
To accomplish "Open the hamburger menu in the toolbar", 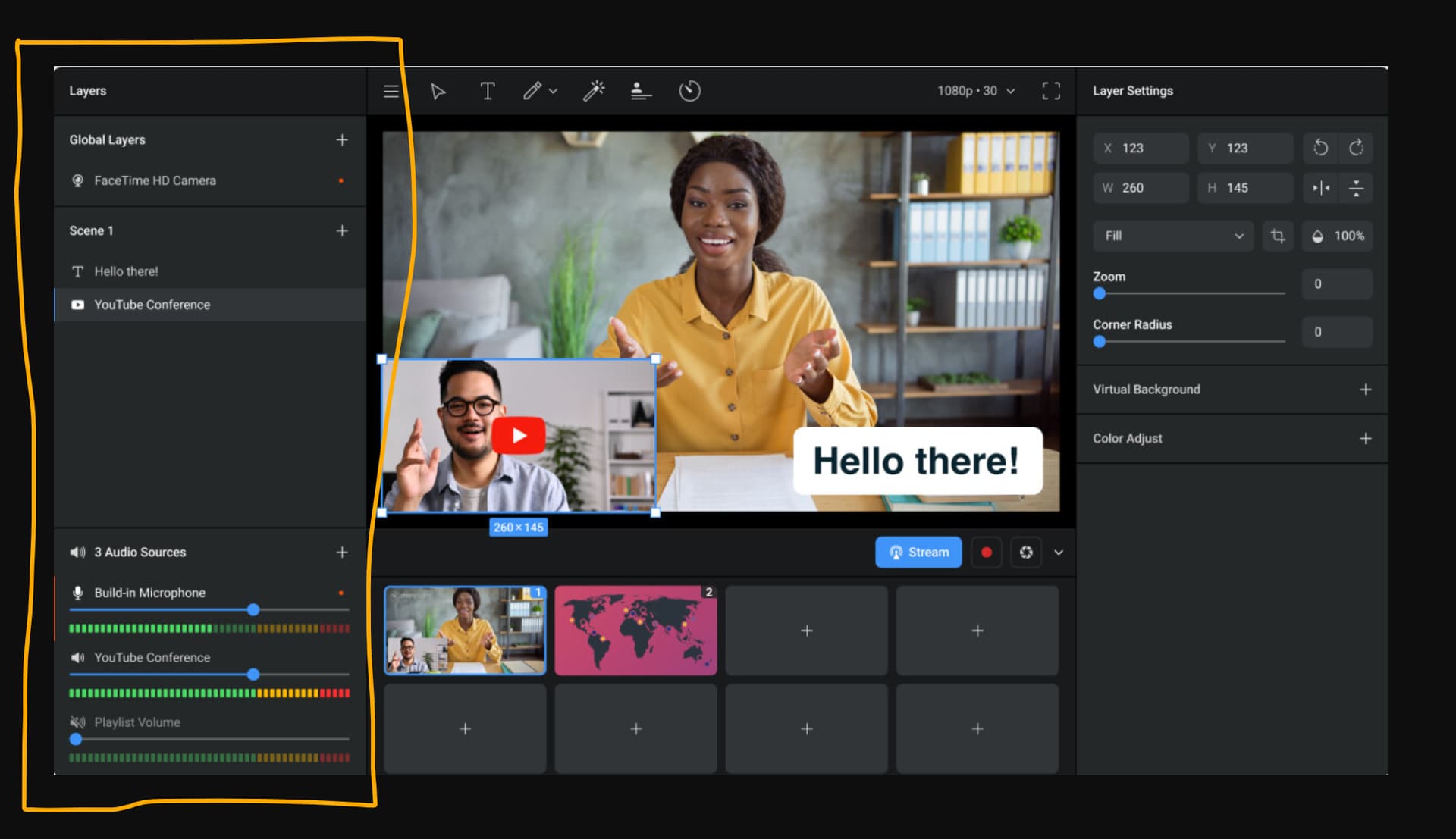I will pos(391,92).
